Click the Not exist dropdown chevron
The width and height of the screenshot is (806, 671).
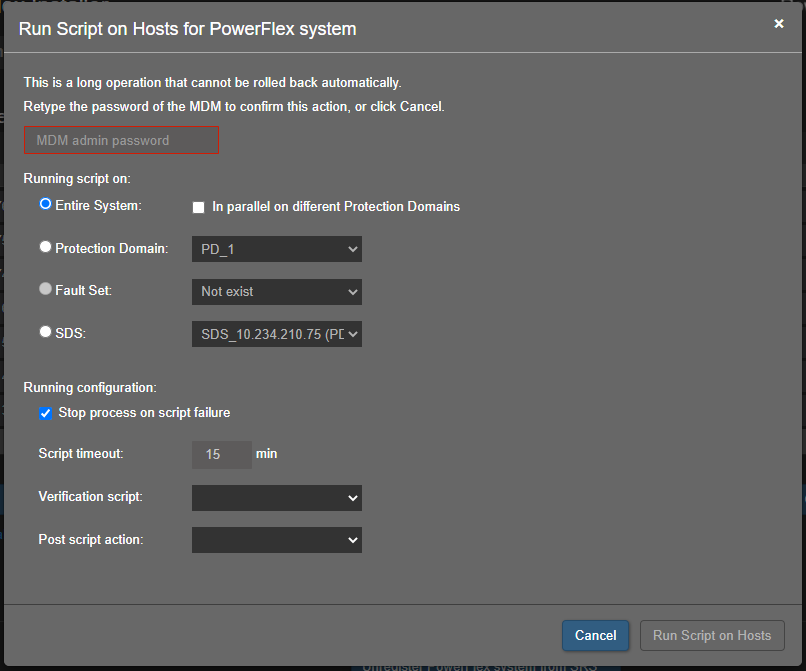(x=351, y=291)
